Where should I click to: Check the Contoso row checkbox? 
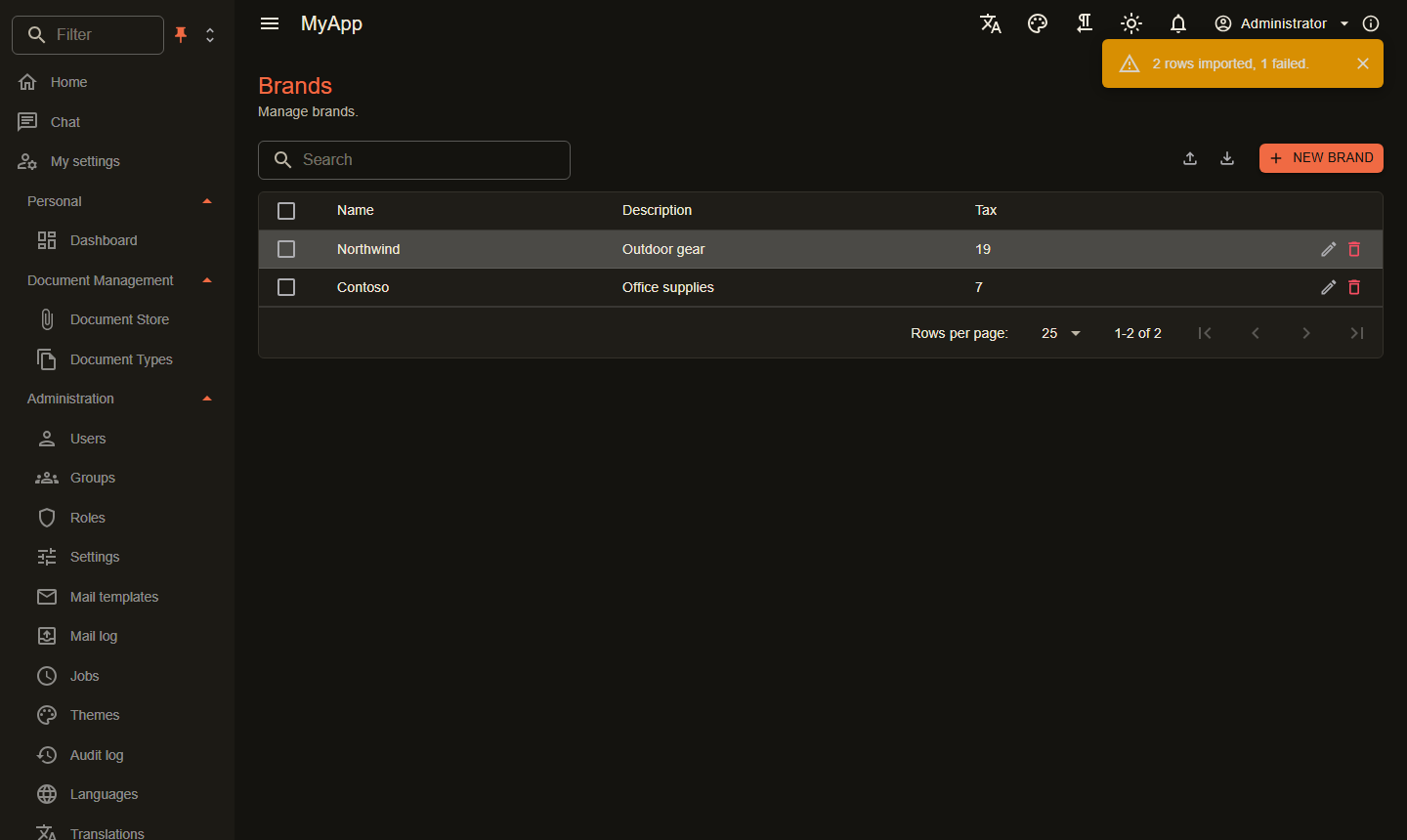pos(286,287)
